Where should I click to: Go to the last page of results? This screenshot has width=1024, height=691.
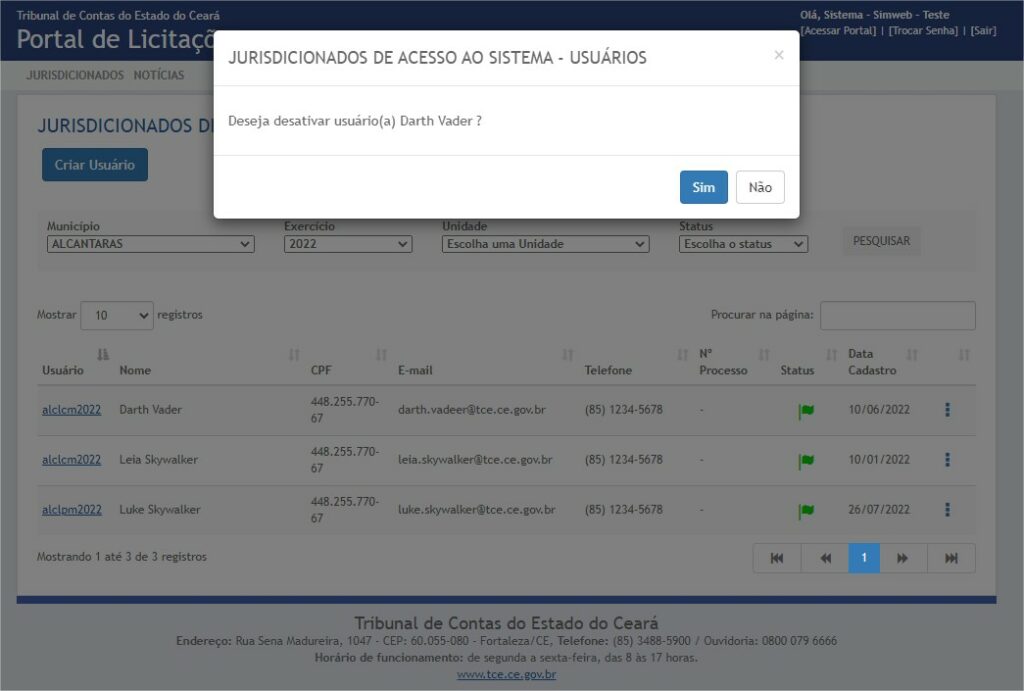[951, 558]
